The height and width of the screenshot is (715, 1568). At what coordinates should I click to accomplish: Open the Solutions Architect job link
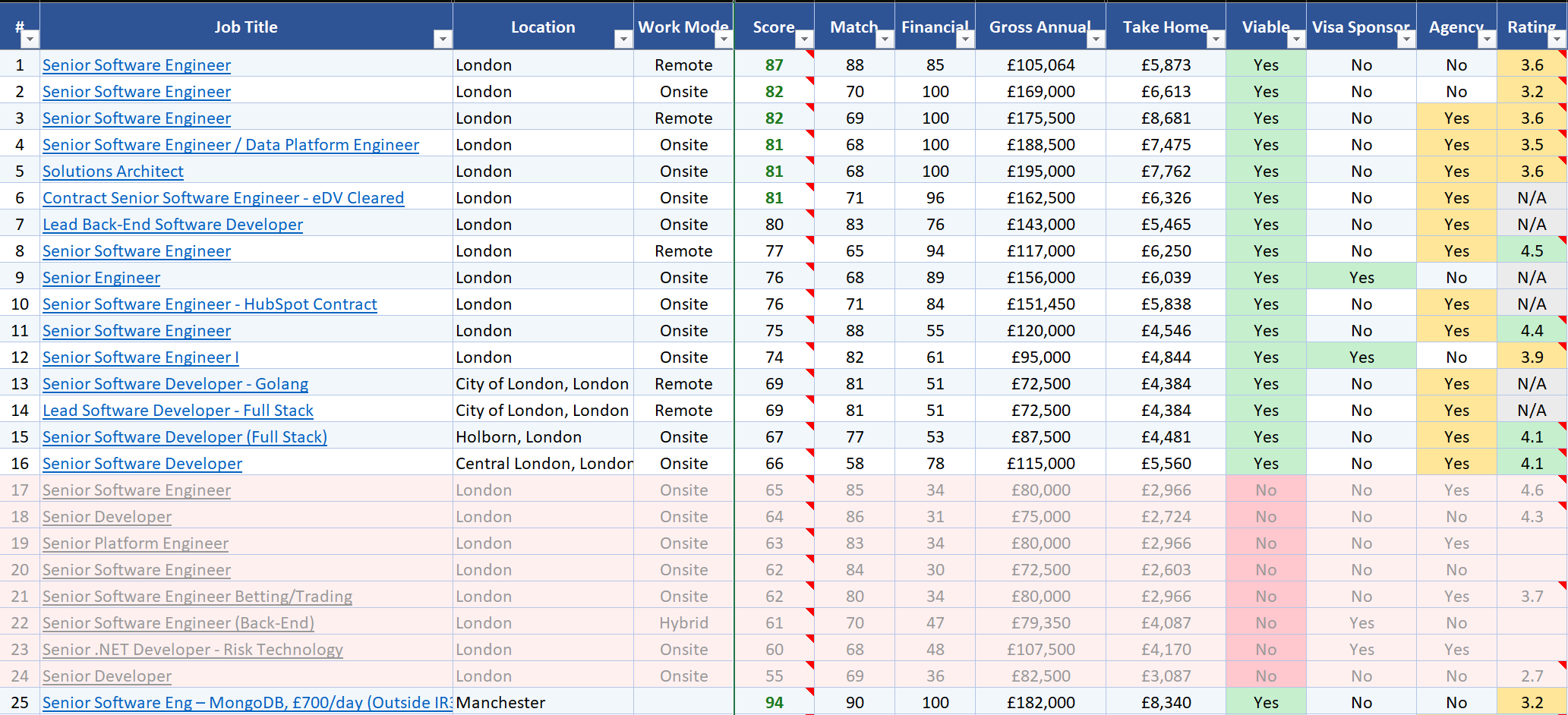(112, 171)
